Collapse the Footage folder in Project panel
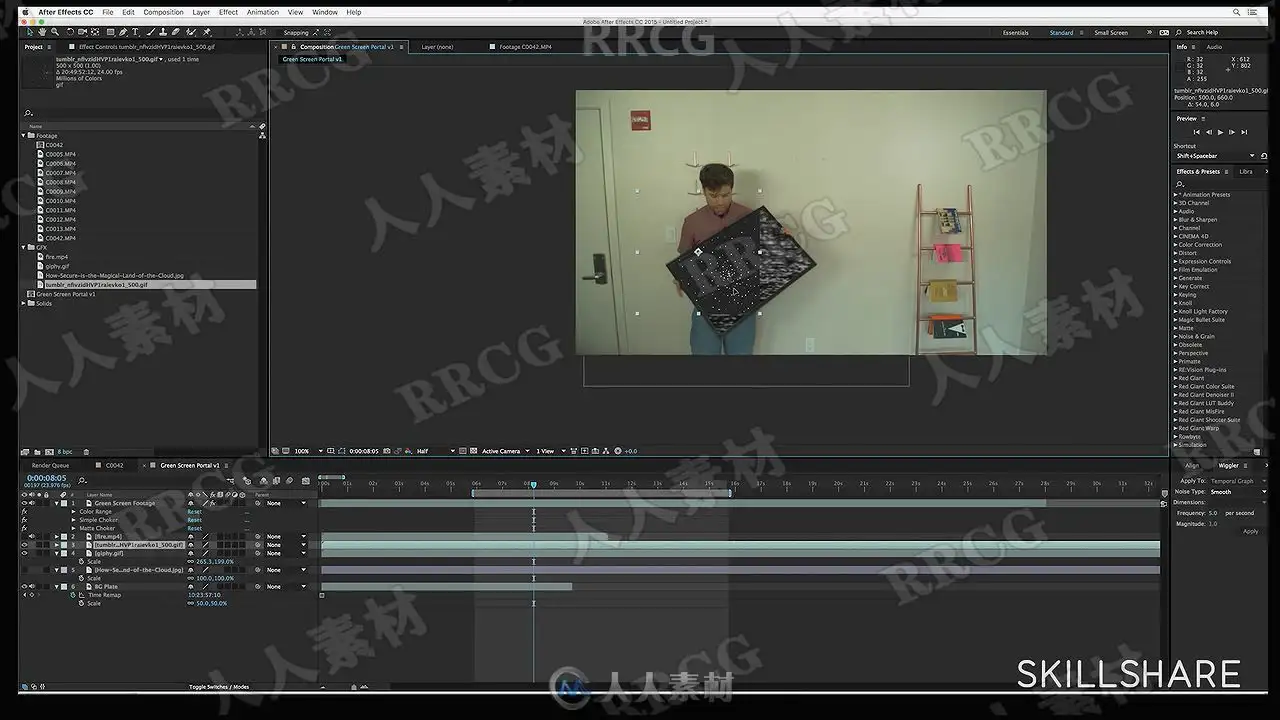Viewport: 1280px width, 720px height. [x=24, y=136]
